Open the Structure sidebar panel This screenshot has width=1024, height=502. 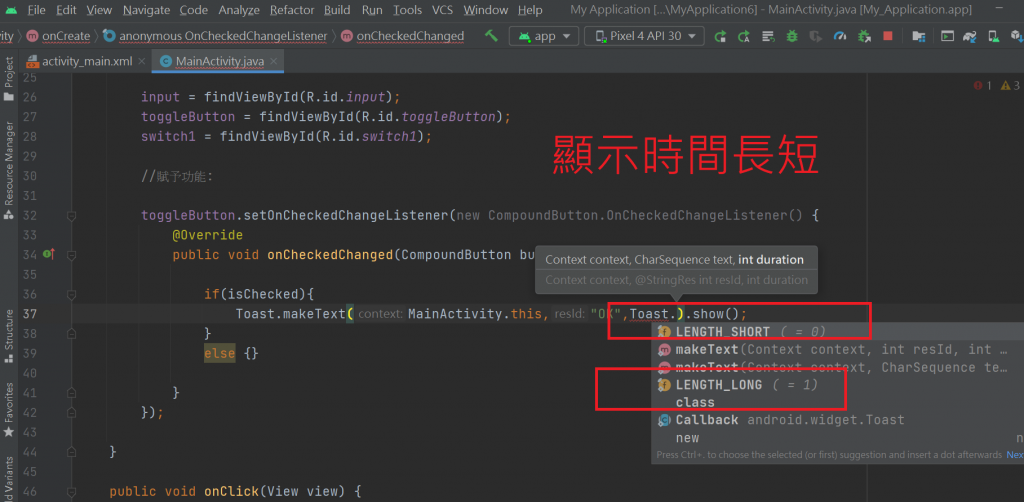point(8,336)
